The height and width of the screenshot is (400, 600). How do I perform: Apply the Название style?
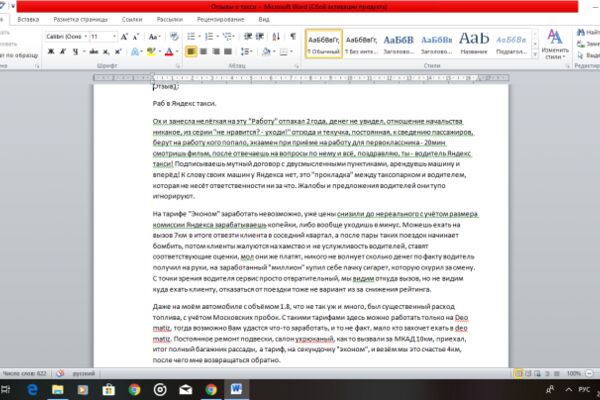tap(474, 44)
